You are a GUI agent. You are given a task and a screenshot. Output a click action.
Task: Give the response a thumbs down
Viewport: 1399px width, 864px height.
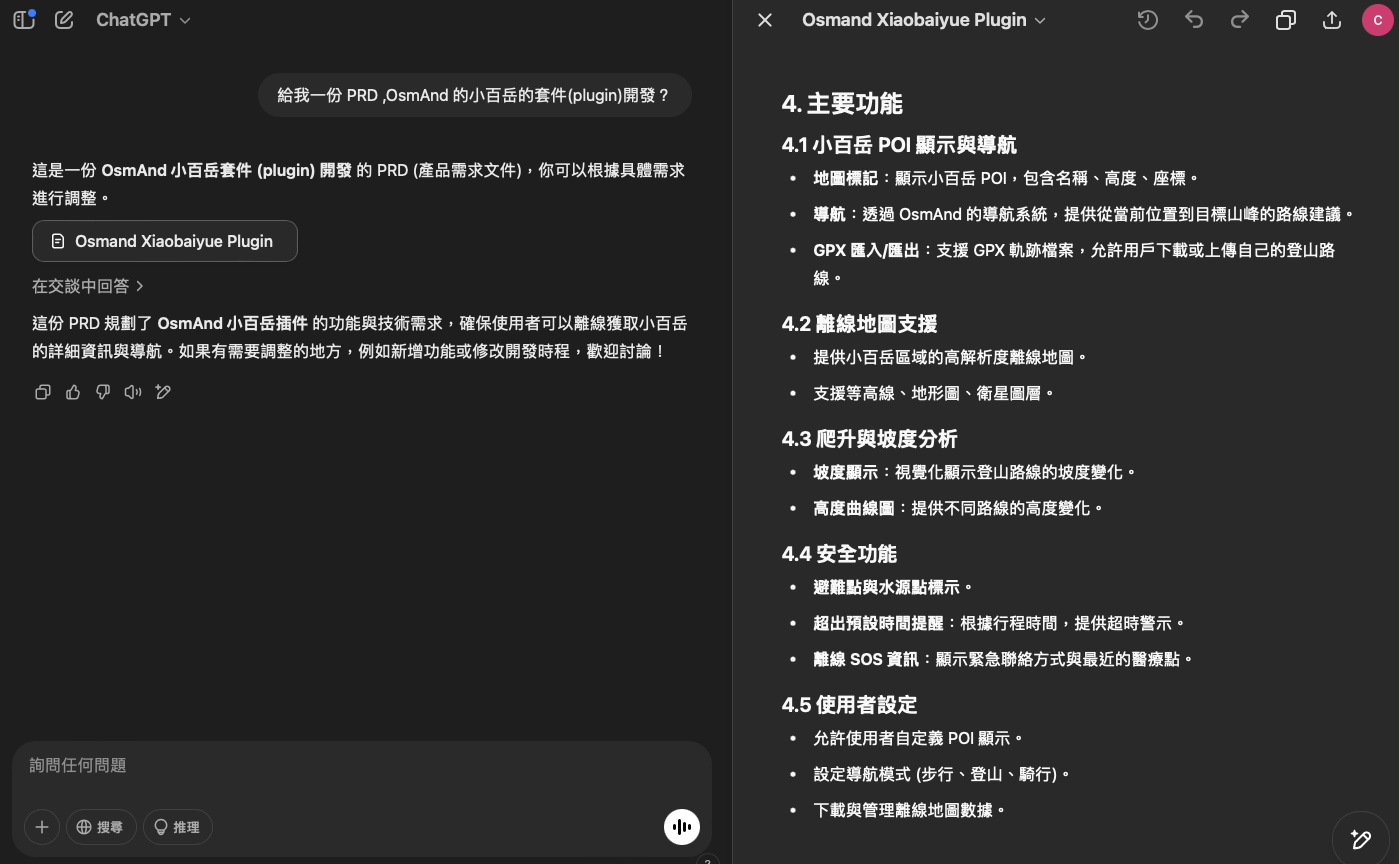(x=103, y=392)
